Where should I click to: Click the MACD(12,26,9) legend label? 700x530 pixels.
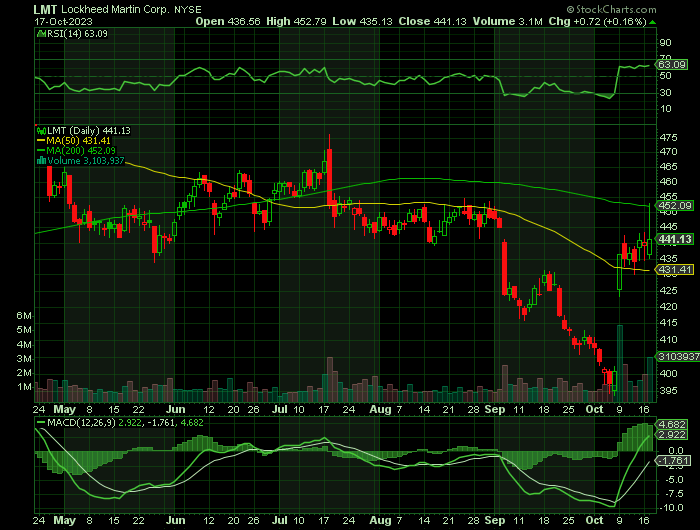click(81, 422)
